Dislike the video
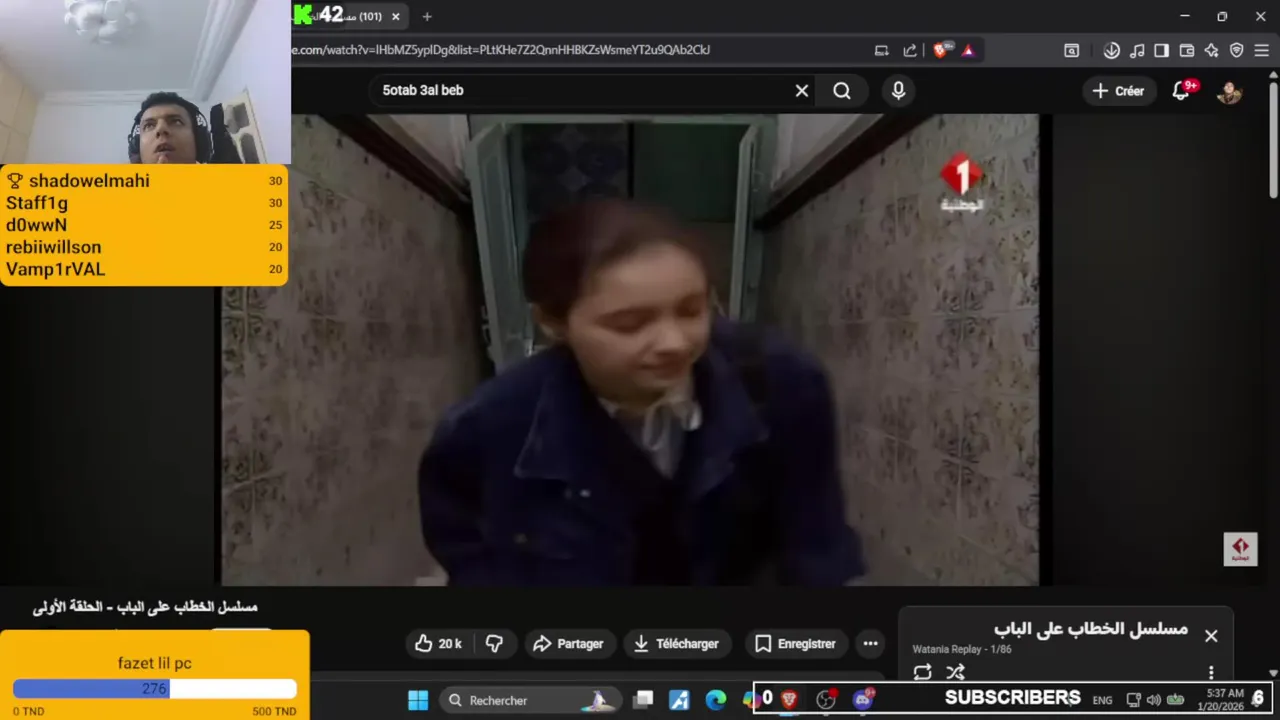Screen dimensions: 1280x720 (x=494, y=644)
